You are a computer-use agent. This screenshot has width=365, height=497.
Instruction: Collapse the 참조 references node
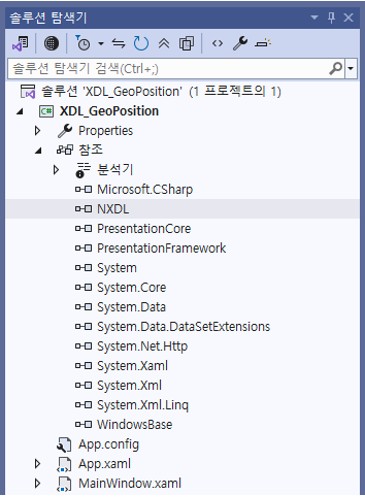[38, 151]
